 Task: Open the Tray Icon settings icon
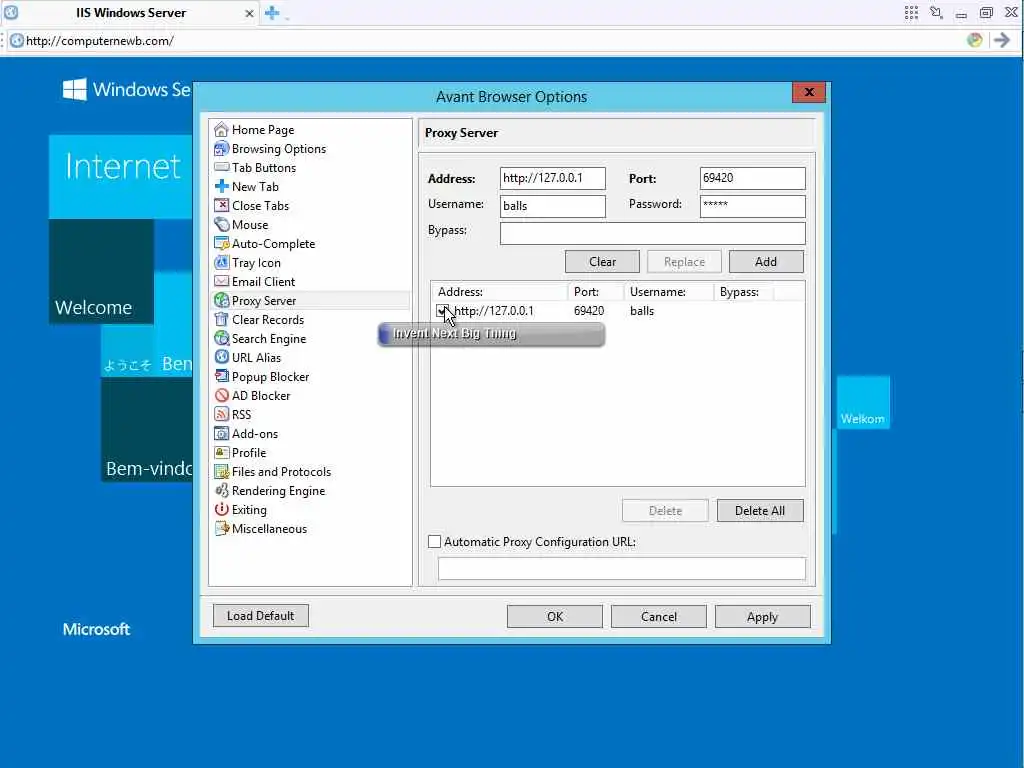(x=221, y=262)
